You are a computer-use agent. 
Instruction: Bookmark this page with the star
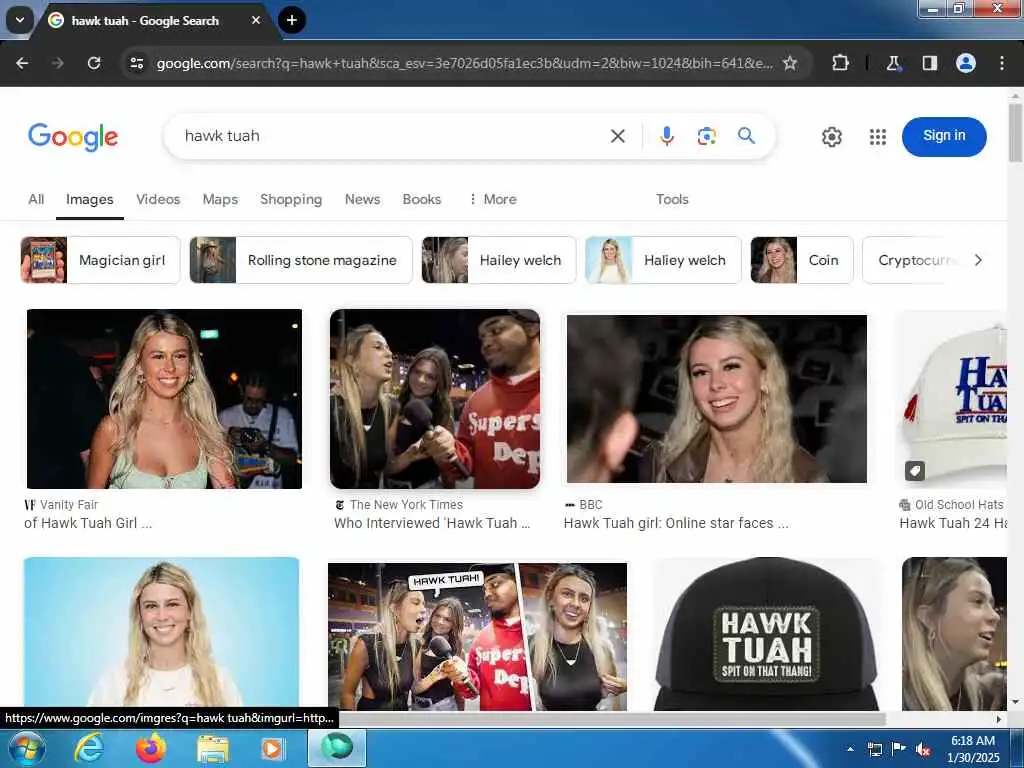tap(790, 63)
